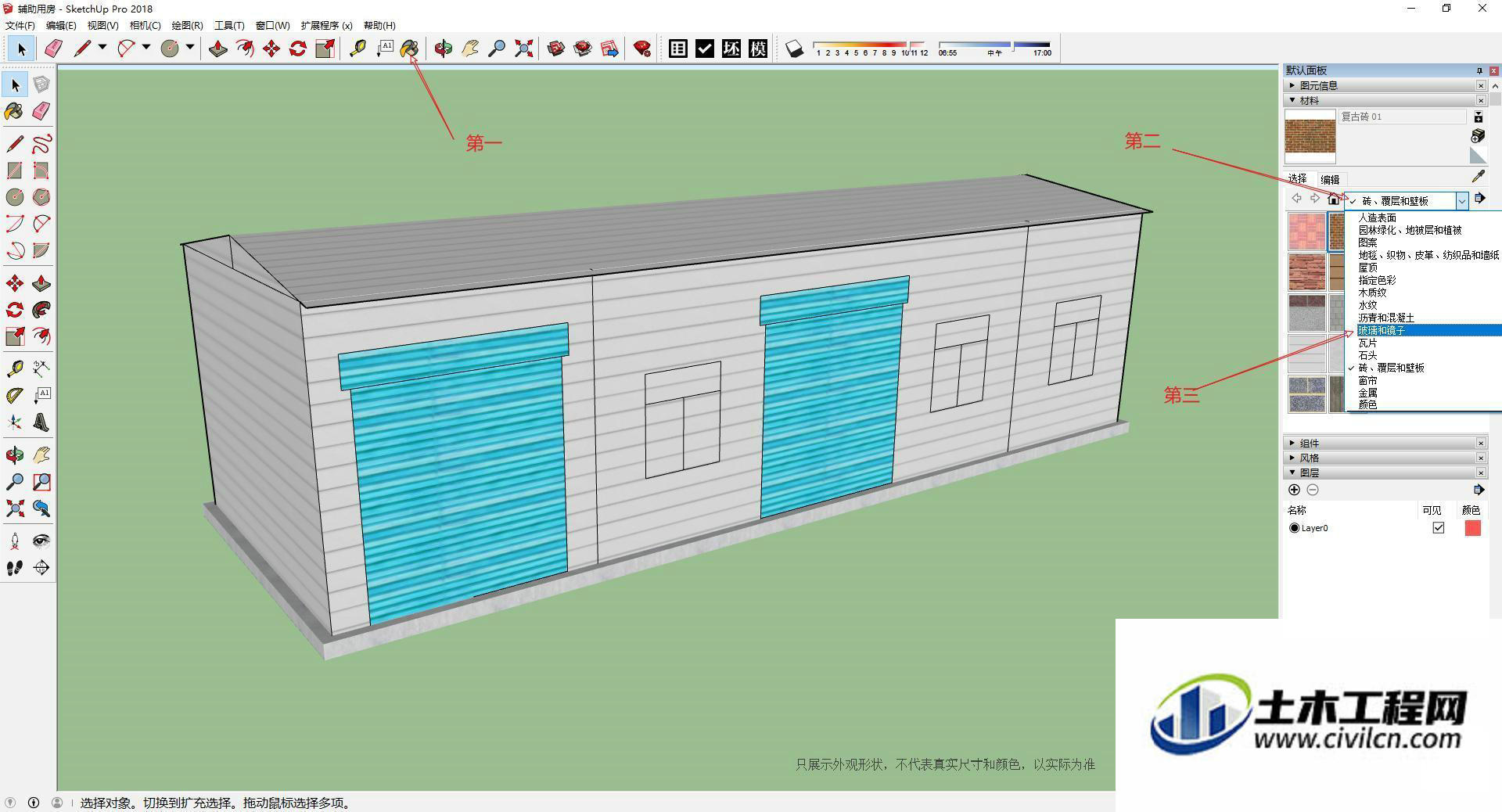Select the Tape Measure tool in top toolbar
This screenshot has height=812, width=1502.
358,49
